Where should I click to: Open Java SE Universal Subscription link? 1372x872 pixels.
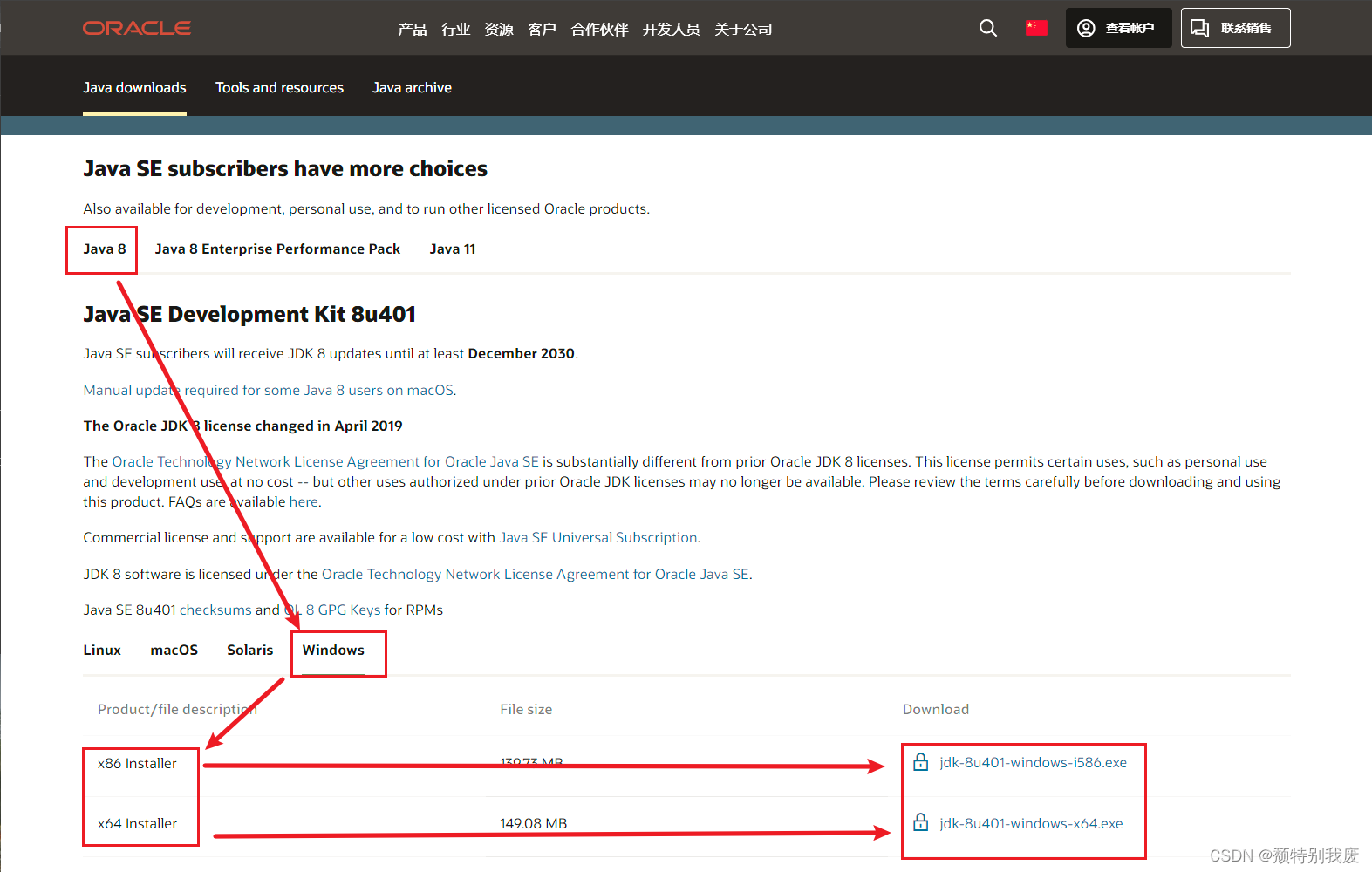click(x=598, y=537)
